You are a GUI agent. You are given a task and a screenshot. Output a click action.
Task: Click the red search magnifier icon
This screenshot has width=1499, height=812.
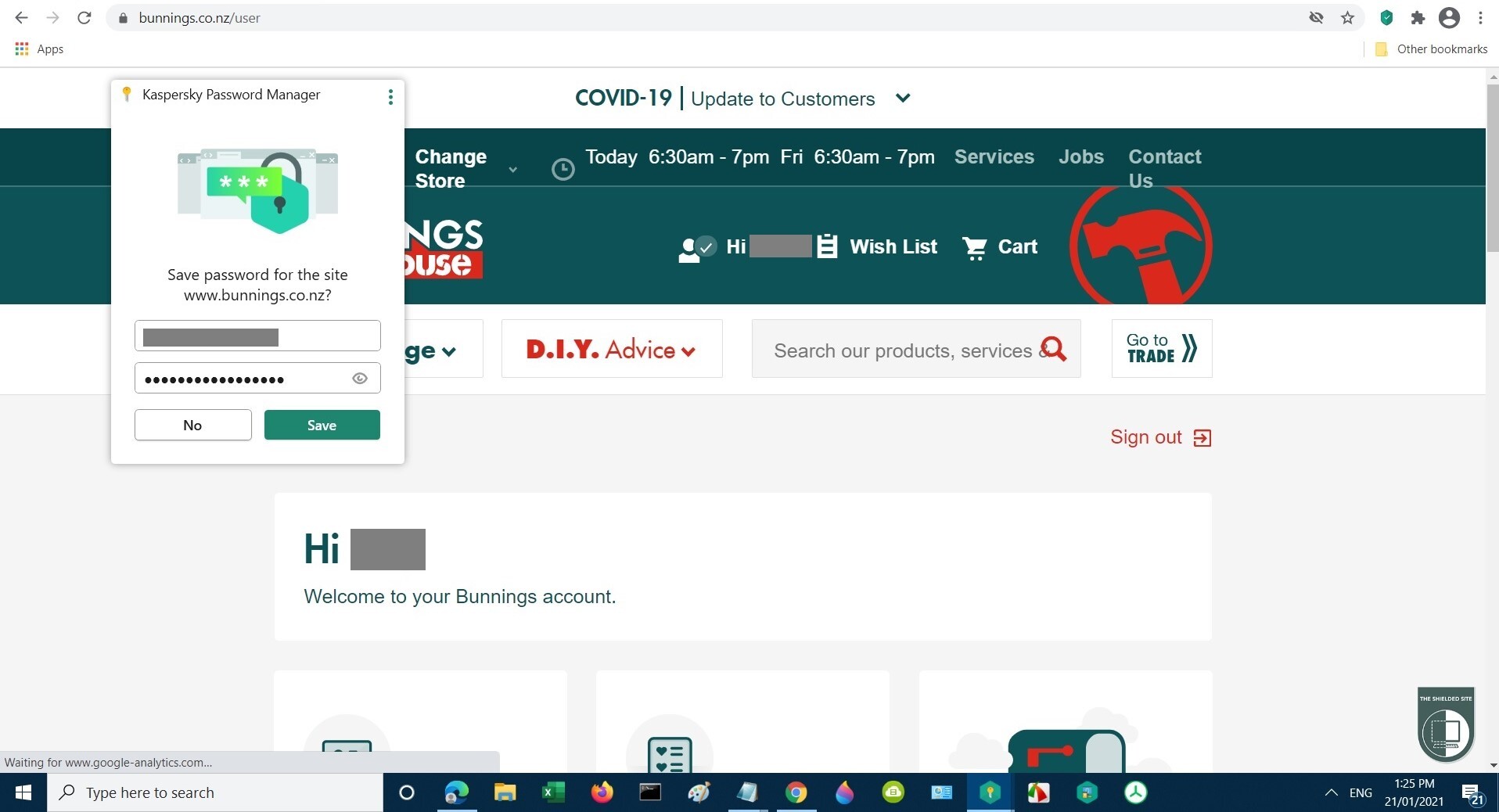(x=1054, y=349)
